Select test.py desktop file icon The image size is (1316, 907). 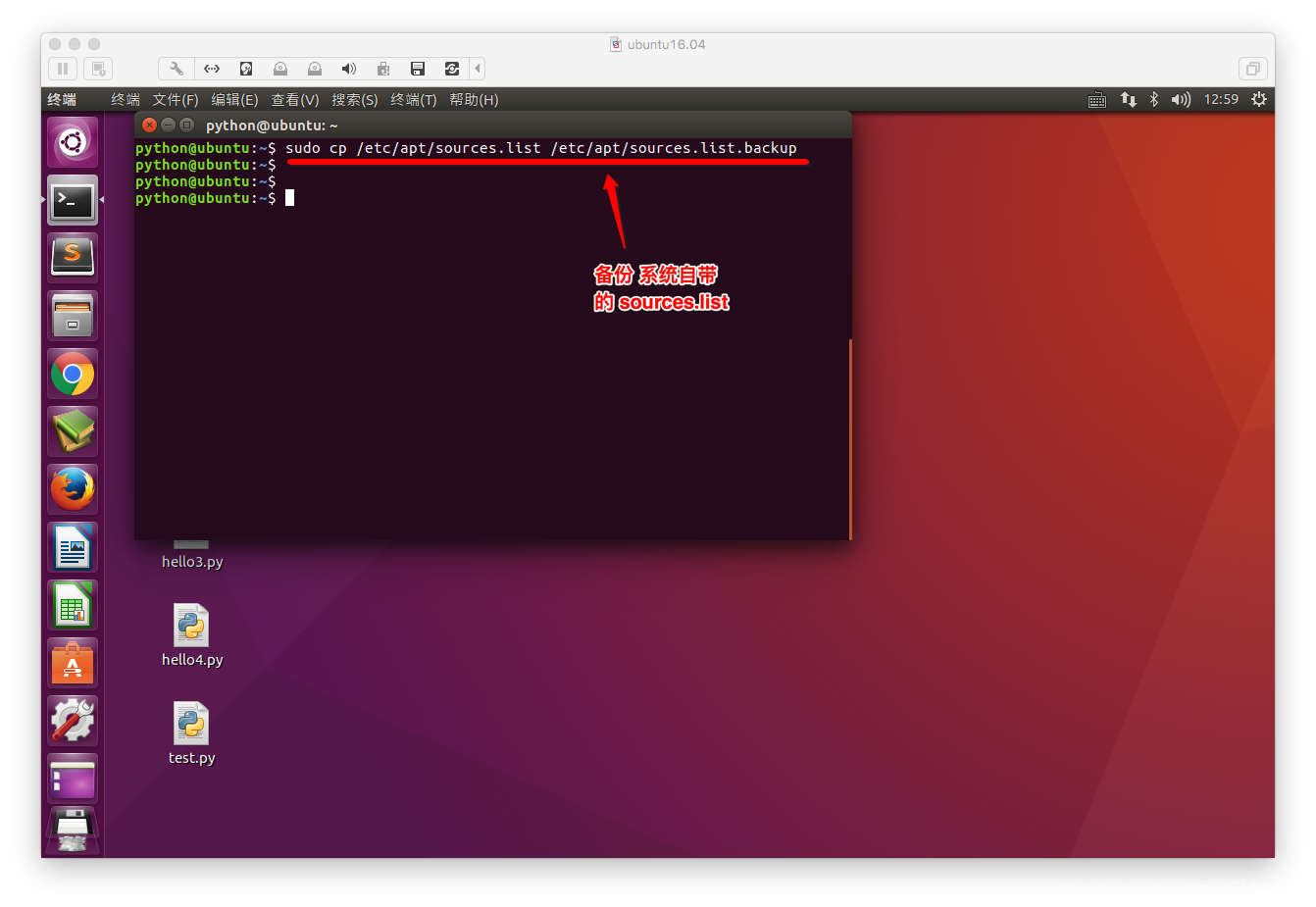click(x=191, y=723)
